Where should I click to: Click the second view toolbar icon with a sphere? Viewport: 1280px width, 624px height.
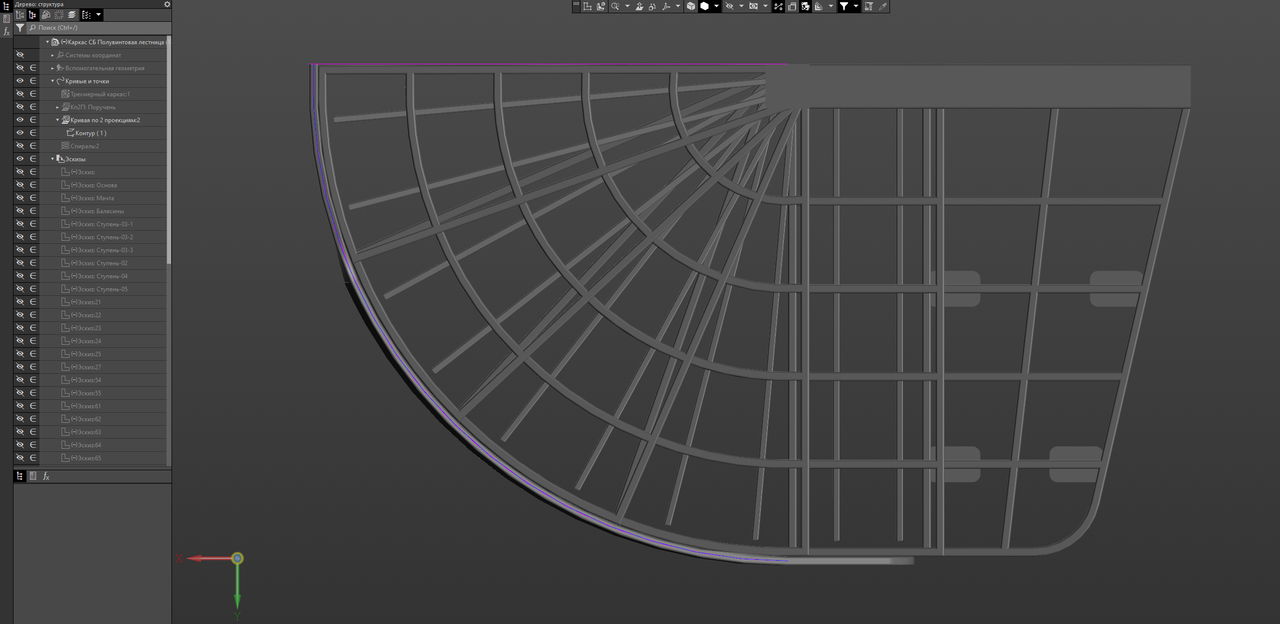tap(600, 6)
